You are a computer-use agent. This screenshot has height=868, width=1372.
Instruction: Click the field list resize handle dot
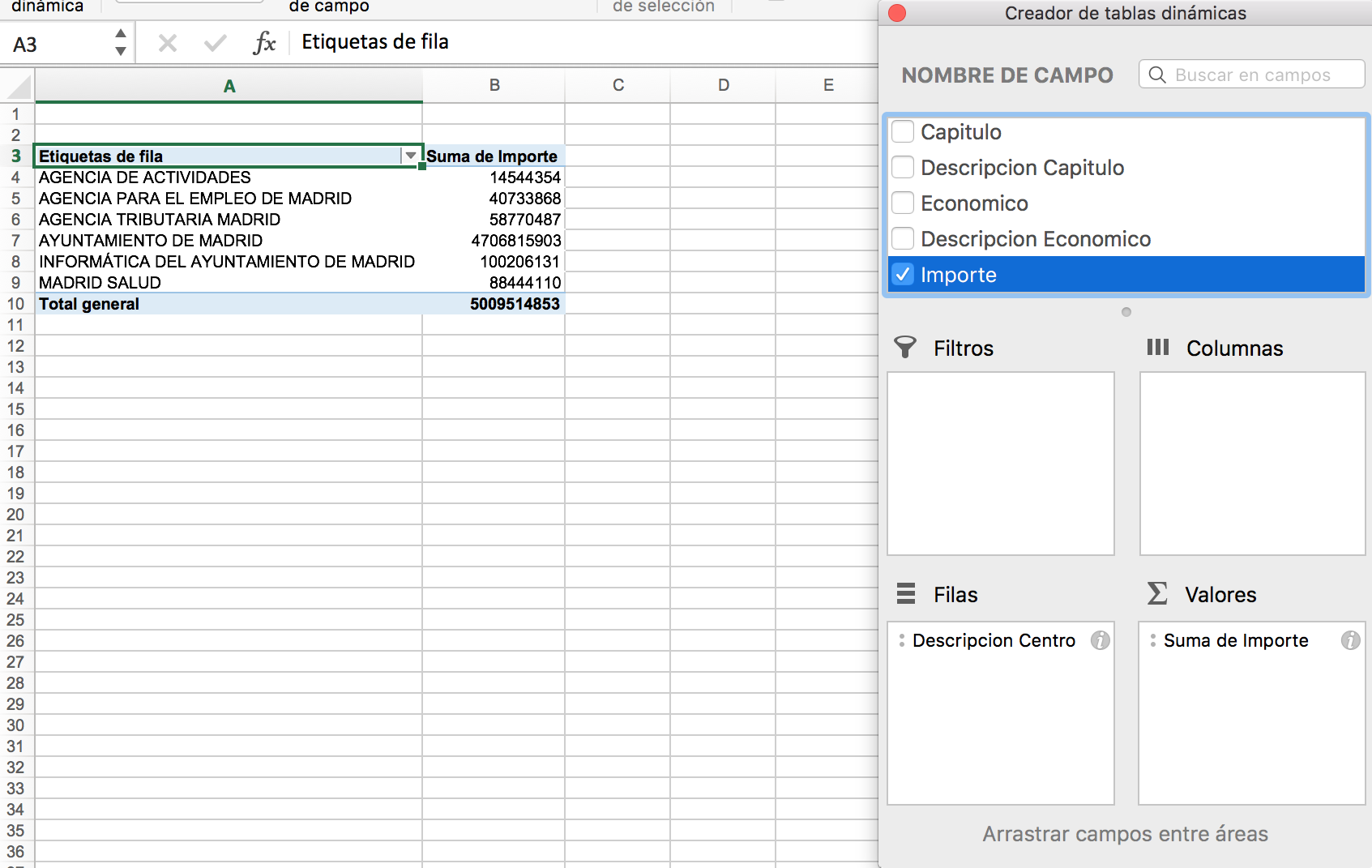click(x=1126, y=312)
